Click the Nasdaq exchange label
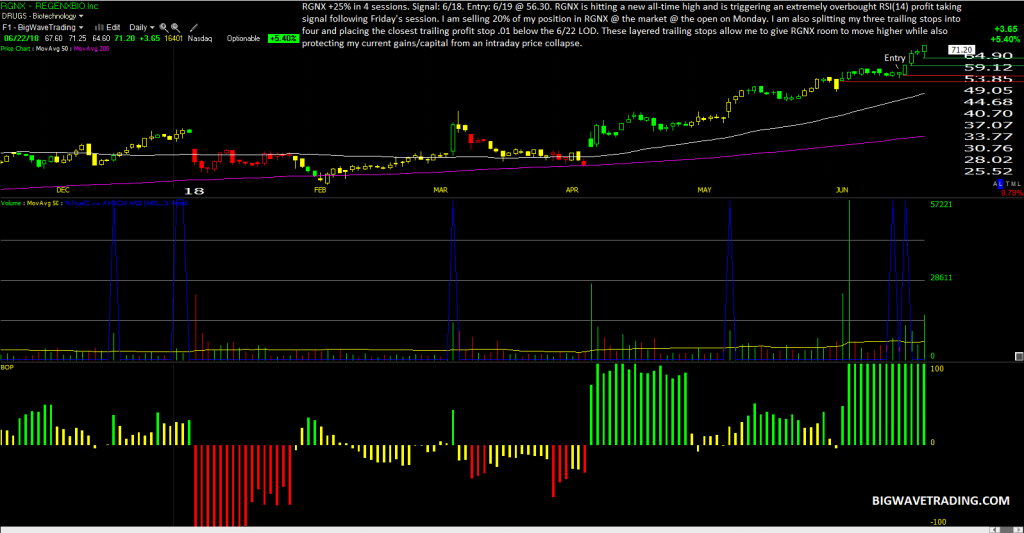1024x533 pixels. [200, 39]
